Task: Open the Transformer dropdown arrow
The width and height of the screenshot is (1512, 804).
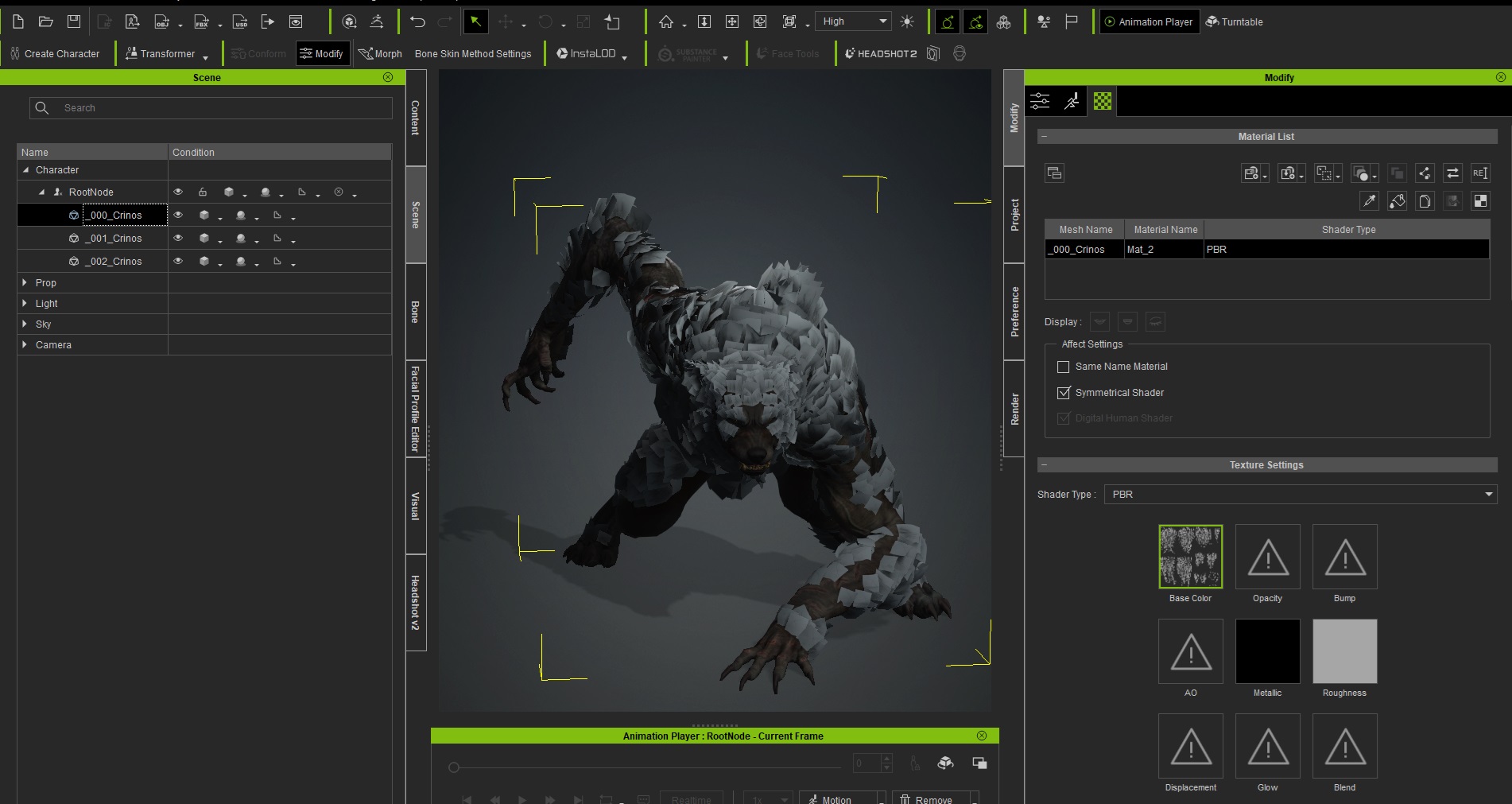Action: click(205, 56)
